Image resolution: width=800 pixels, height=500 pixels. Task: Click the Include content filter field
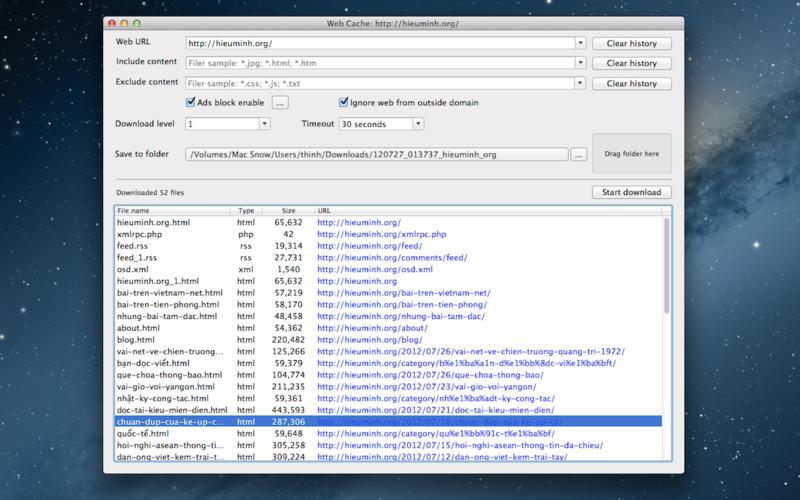coord(380,63)
